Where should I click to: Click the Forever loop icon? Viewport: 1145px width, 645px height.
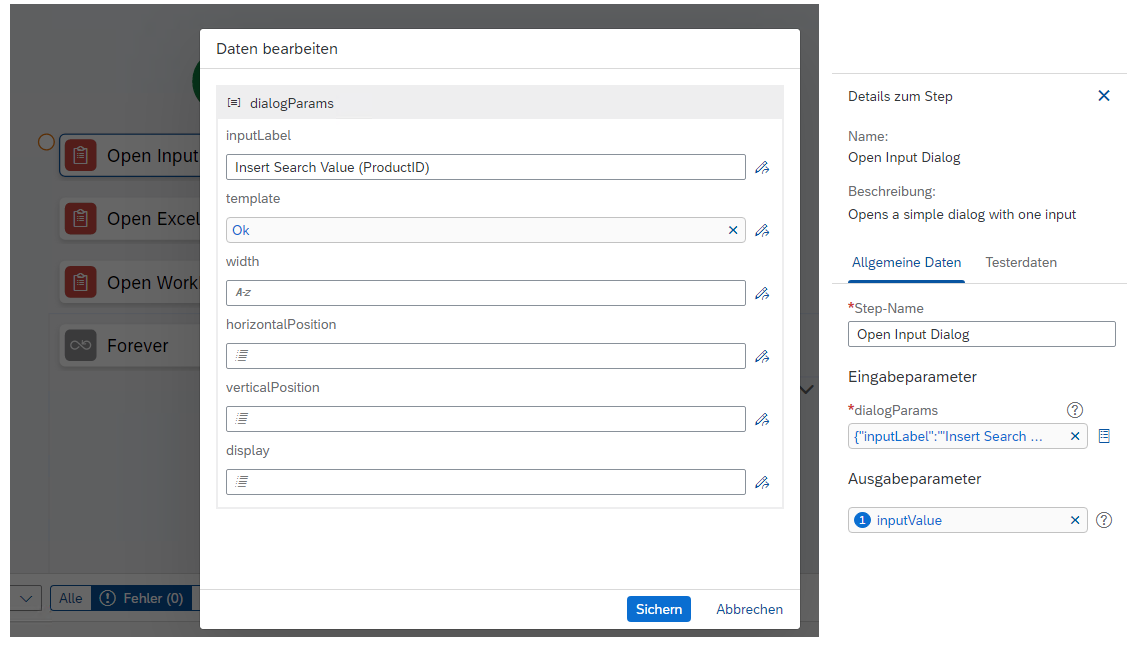tap(80, 346)
